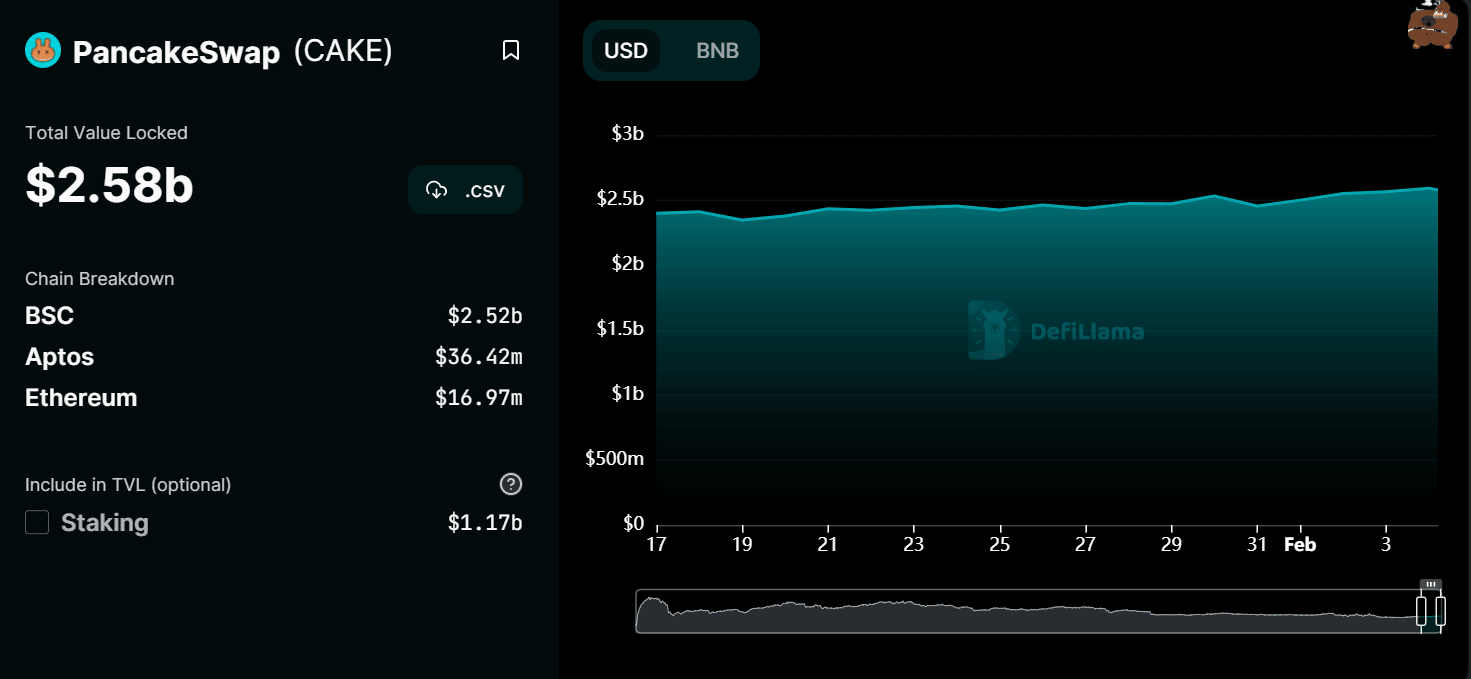
Task: Click the 19 date on x-axis
Action: [743, 545]
